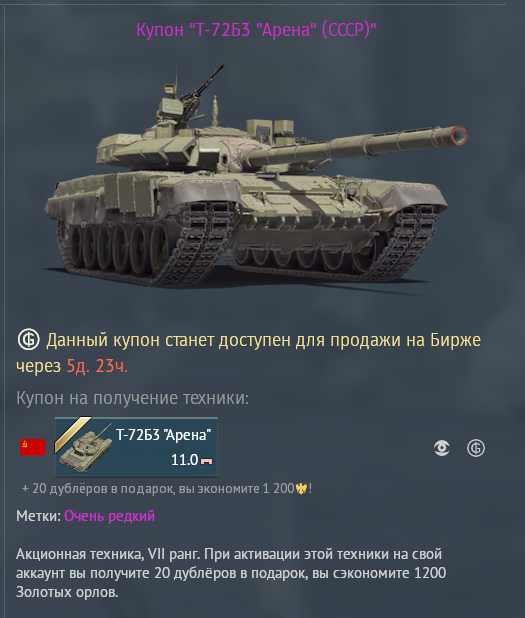Click the Метки label
Image resolution: width=525 pixels, height=618 pixels.
(x=39, y=516)
